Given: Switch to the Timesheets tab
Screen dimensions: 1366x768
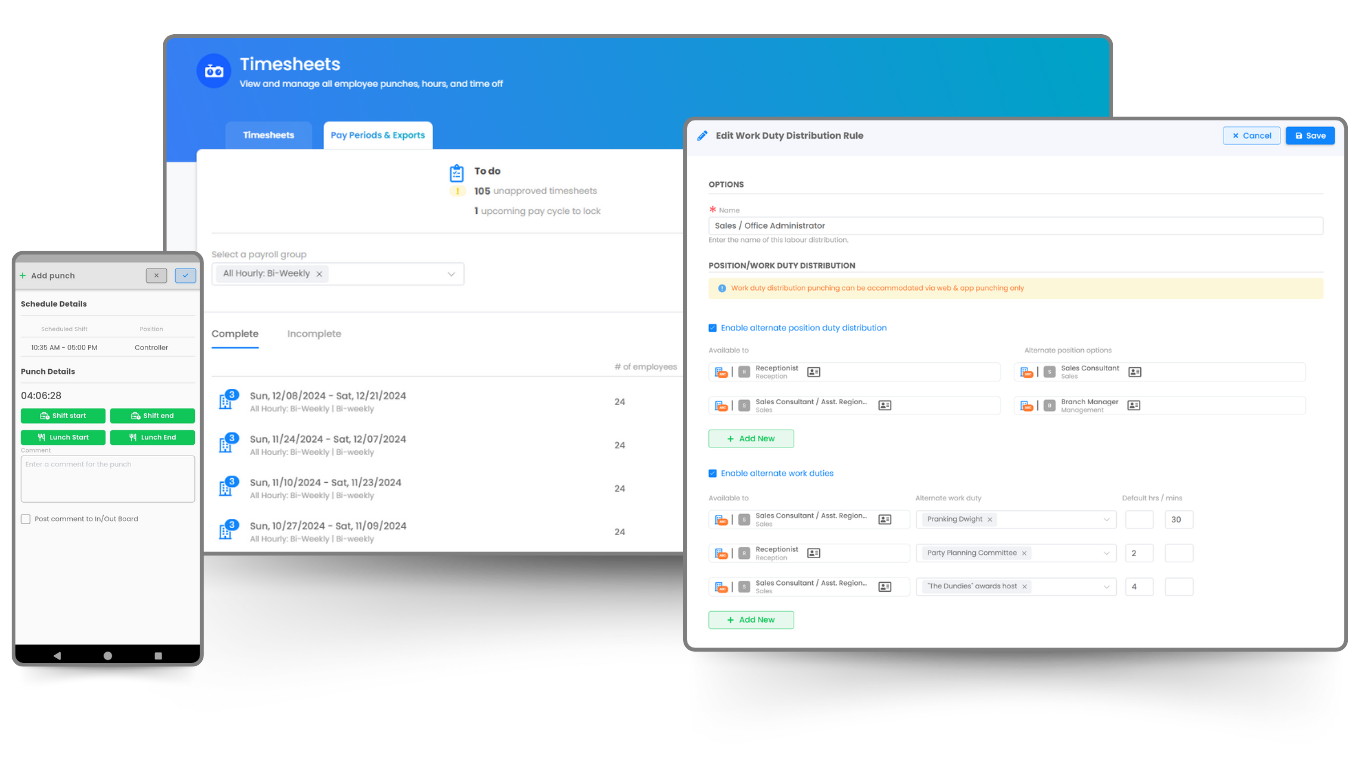Looking at the screenshot, I should (269, 135).
